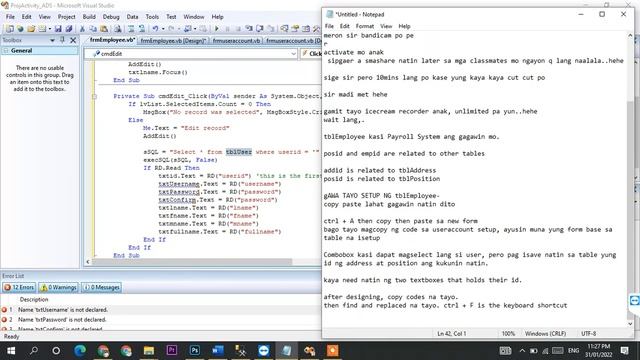Viewport: 640px width, 360px height.
Task: Toggle the 0 Messages filter button
Action: pos(101,287)
